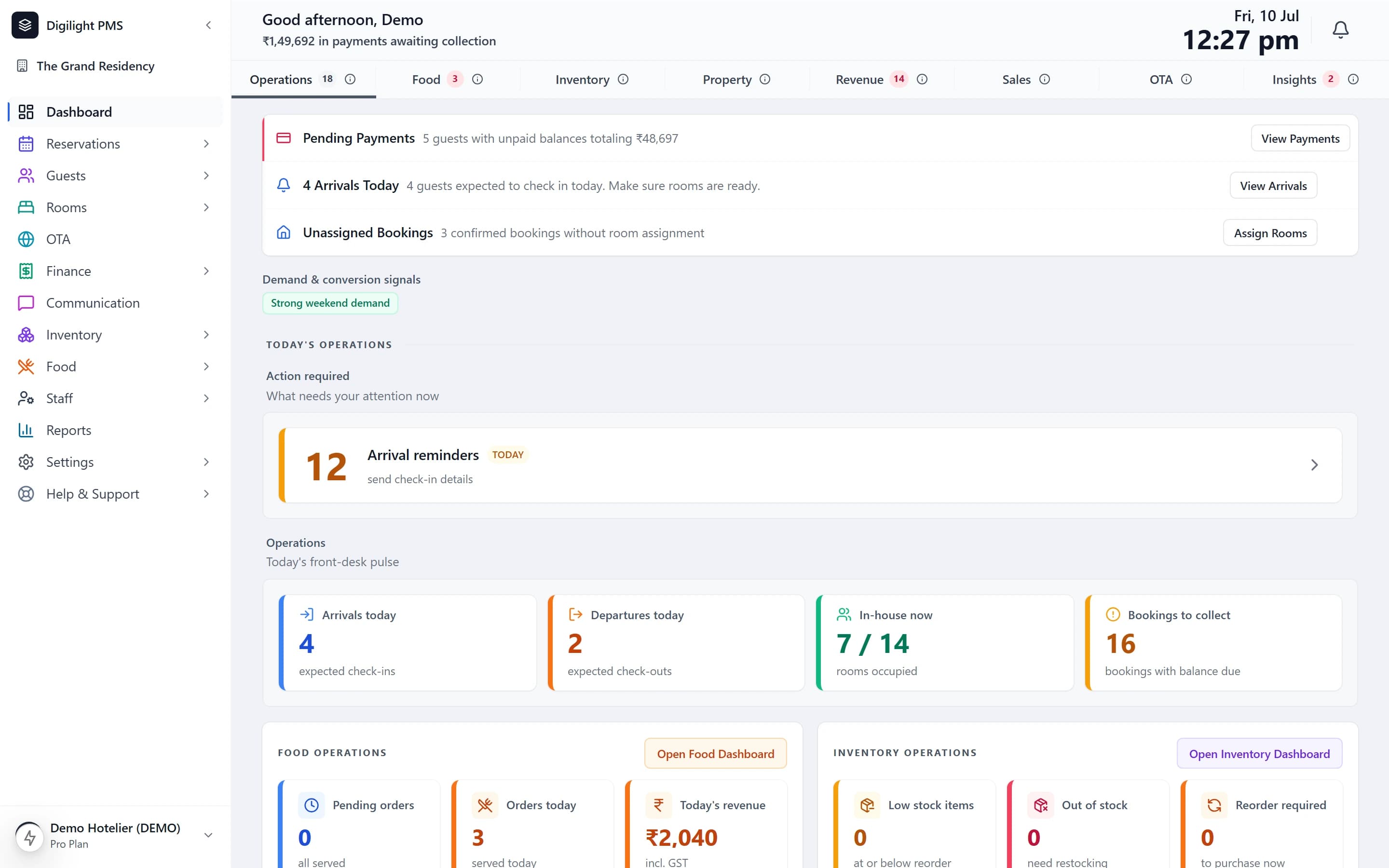The height and width of the screenshot is (868, 1389).
Task: Click the View Arrivals button
Action: point(1273,186)
